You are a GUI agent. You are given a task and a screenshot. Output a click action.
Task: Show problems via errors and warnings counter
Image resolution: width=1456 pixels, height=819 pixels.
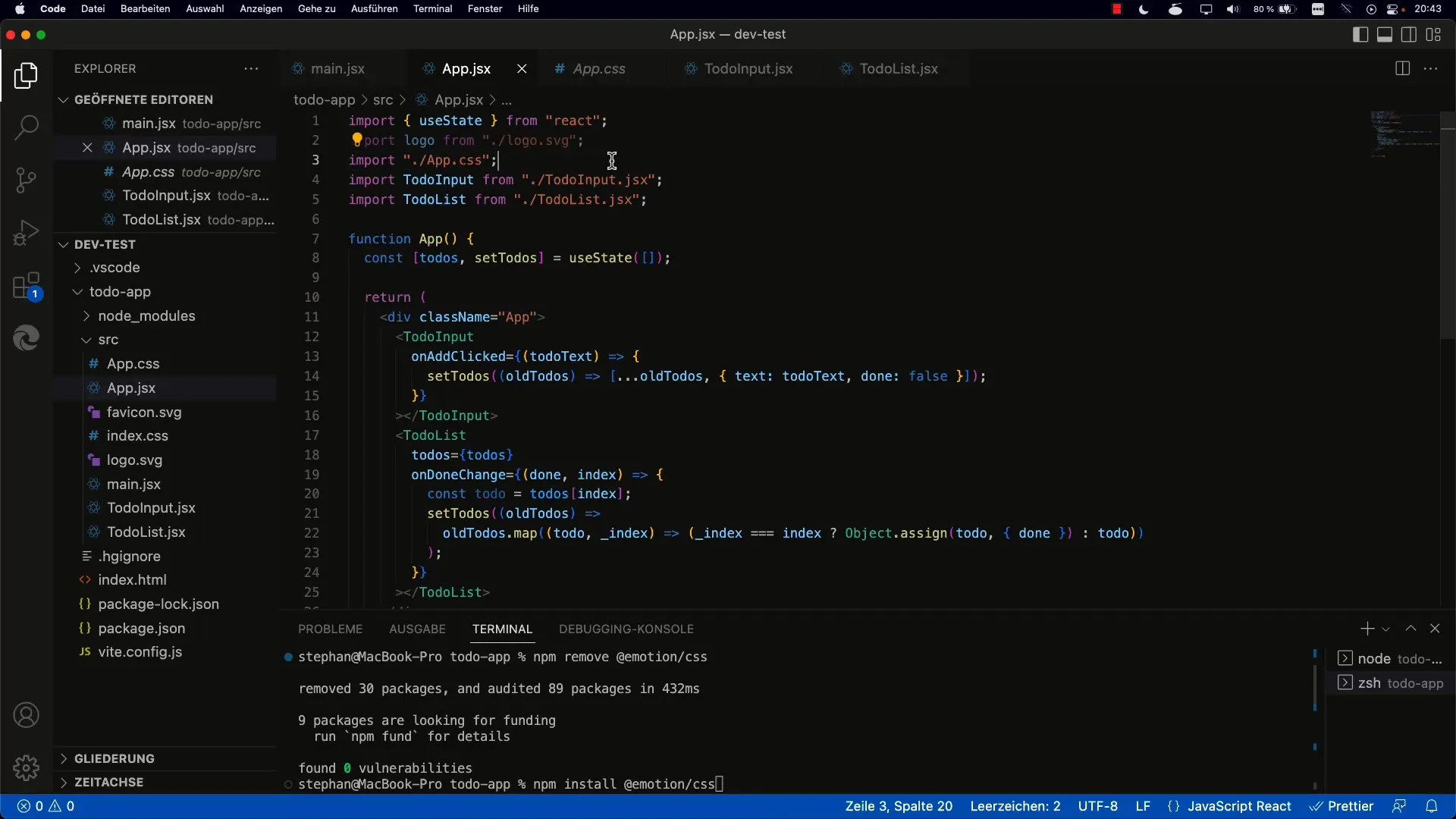[46, 806]
